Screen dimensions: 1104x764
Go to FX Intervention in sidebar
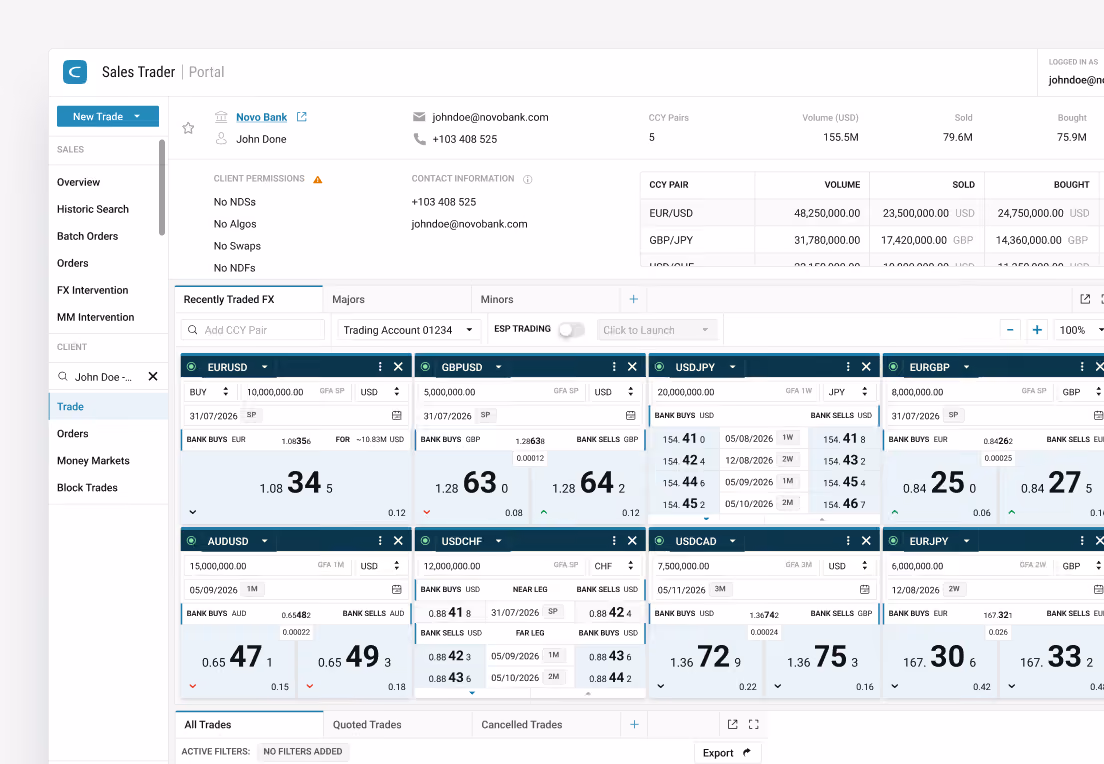[93, 290]
